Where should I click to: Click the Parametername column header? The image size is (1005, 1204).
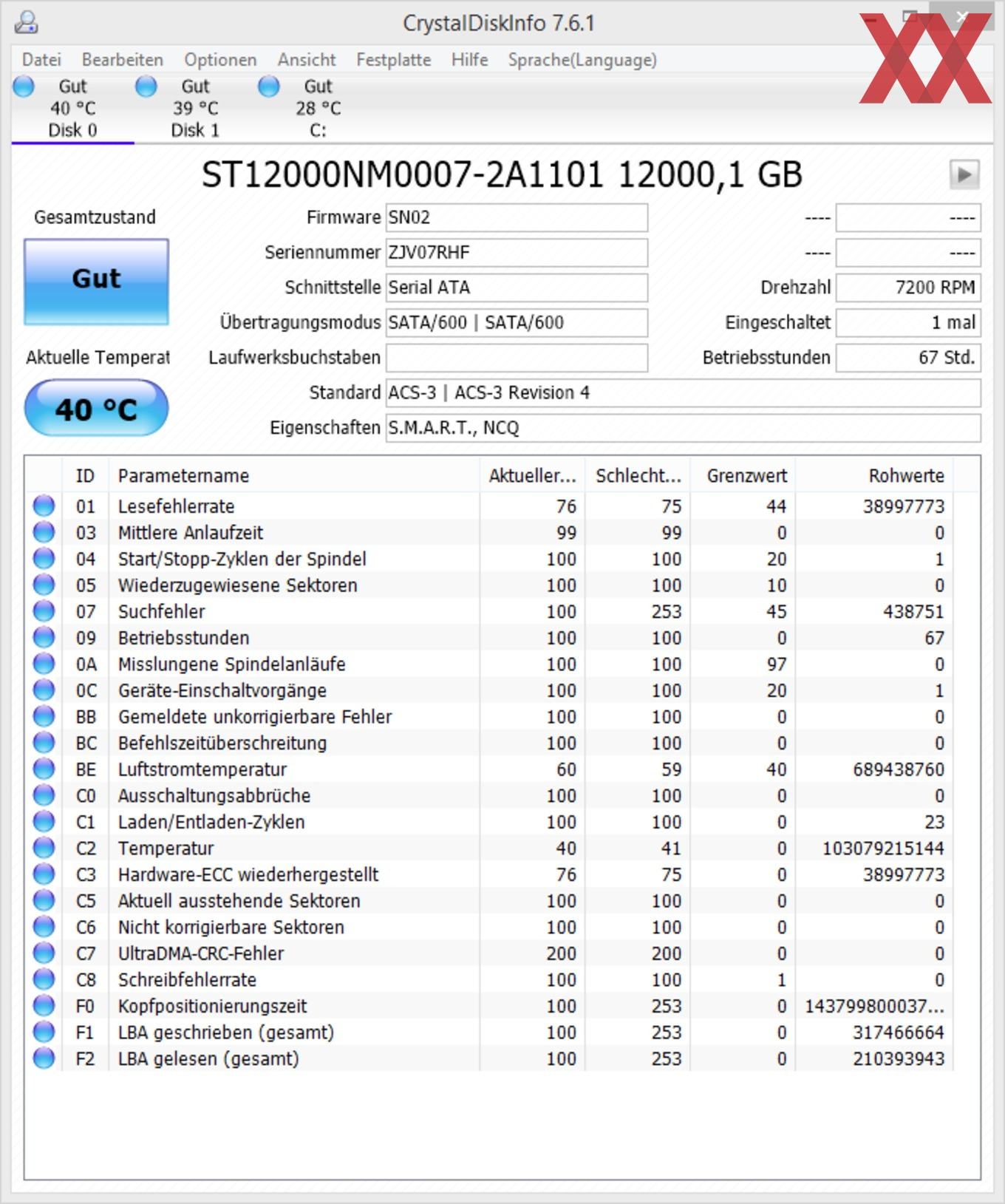tap(294, 476)
